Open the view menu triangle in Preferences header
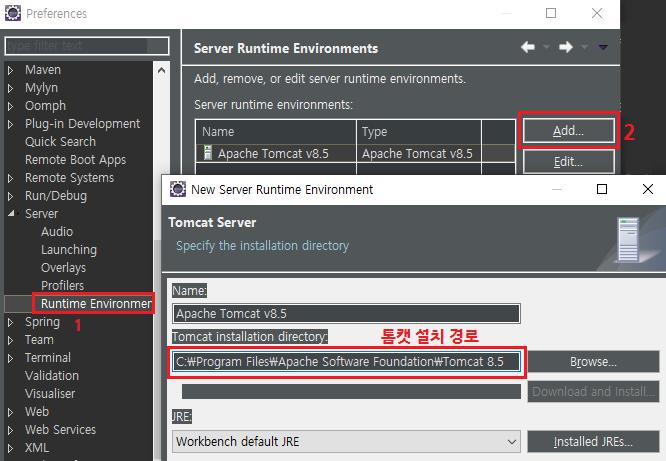The image size is (666, 461). point(603,47)
